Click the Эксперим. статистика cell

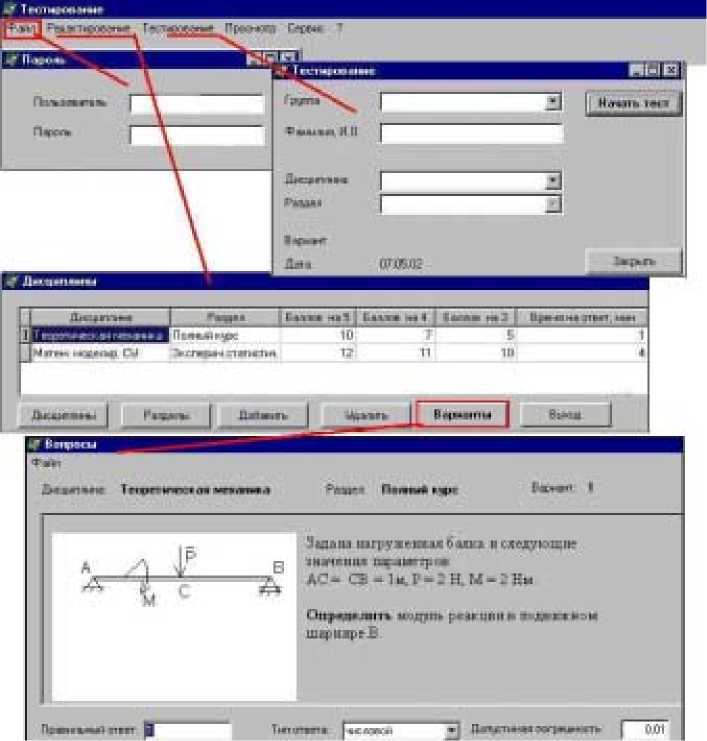224,353
